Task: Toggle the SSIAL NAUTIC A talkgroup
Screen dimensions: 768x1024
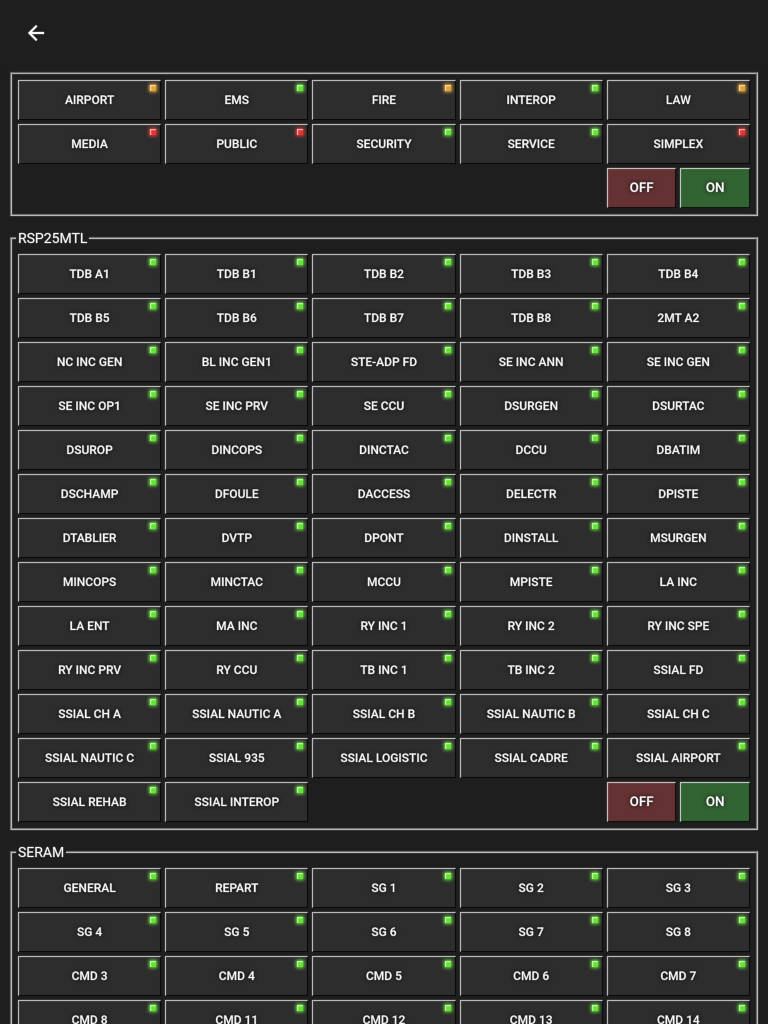Action: tap(236, 714)
